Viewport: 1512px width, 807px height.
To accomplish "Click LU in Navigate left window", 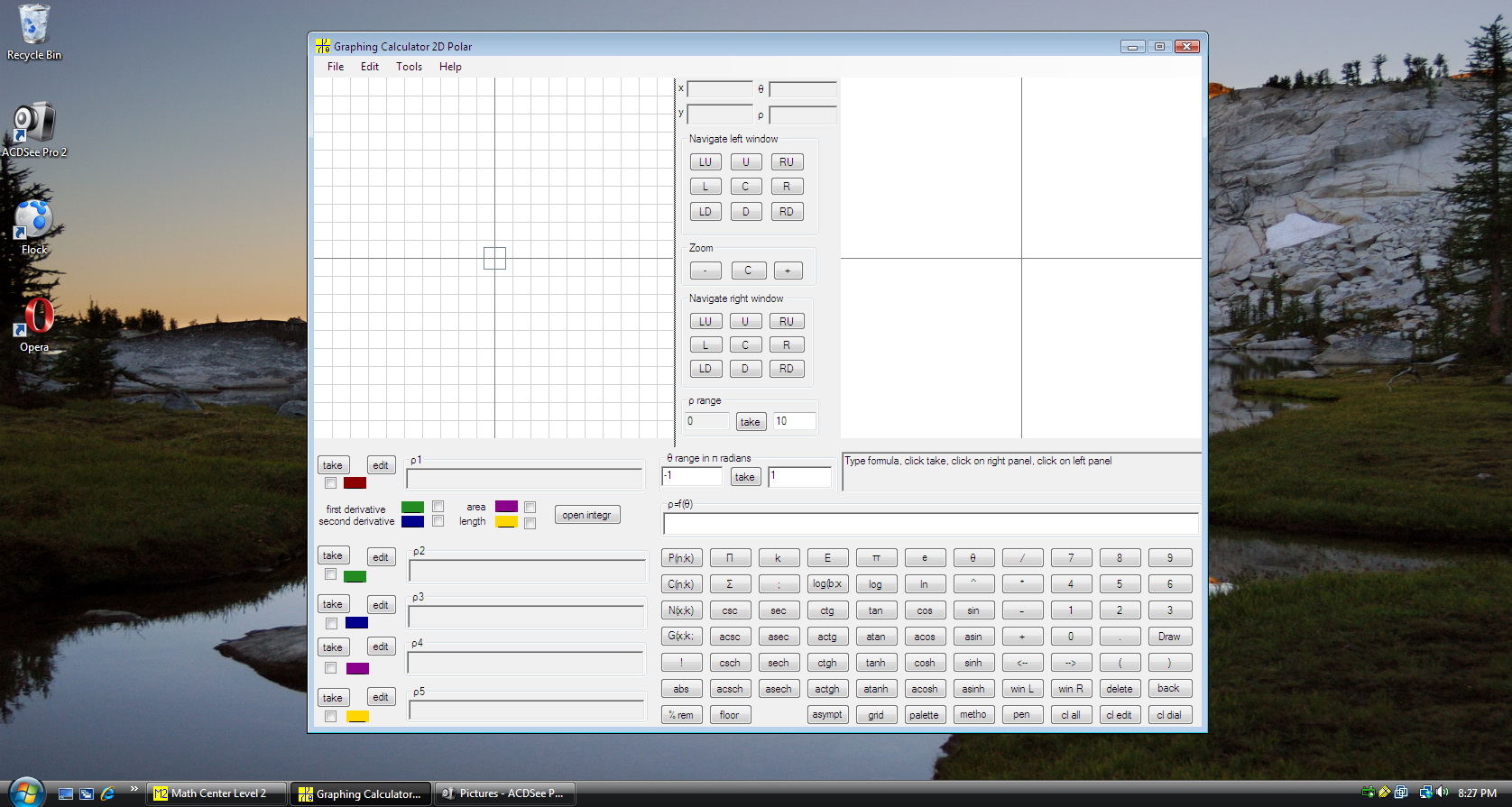I will click(705, 162).
